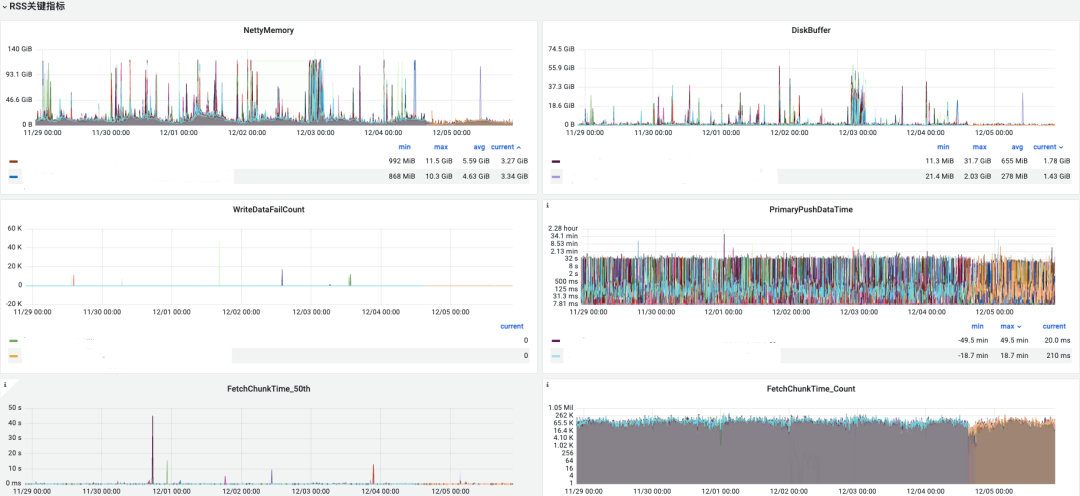Viewport: 1080px width, 496px height.
Task: Show info icon for PrimaryPushDataTime panel
Action: (548, 205)
